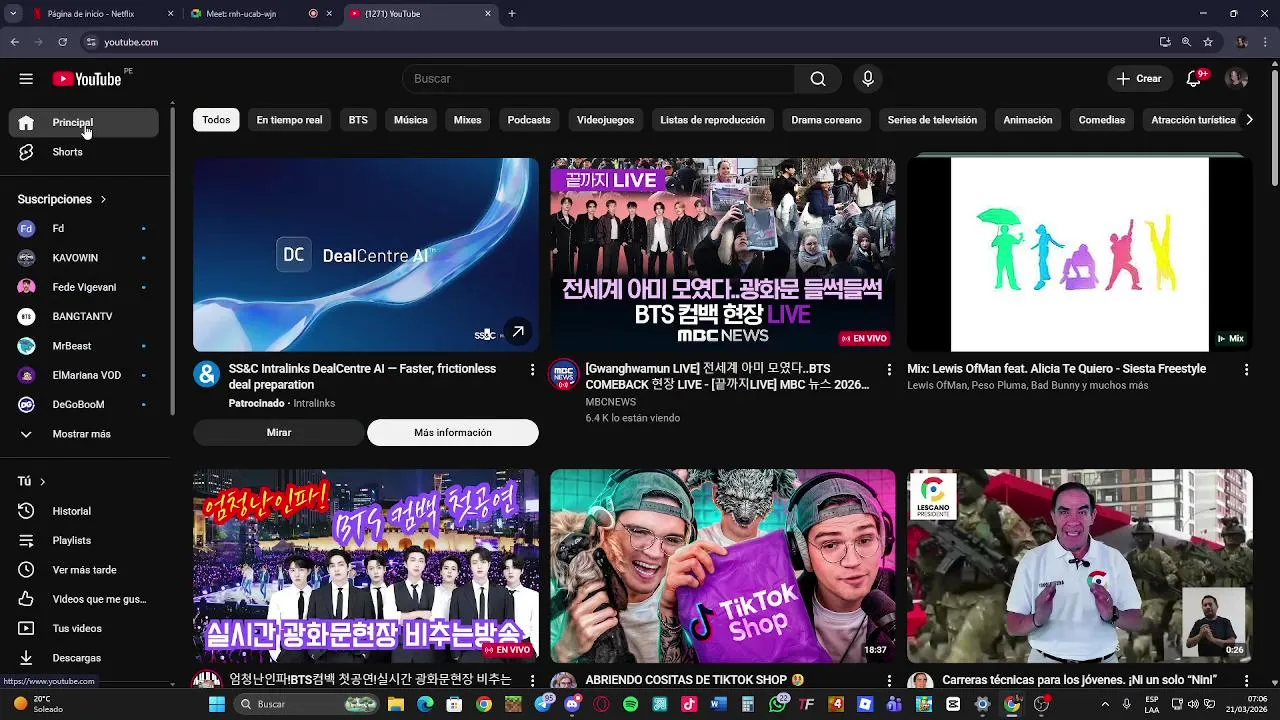Screen dimensions: 1280x720
Task: Click Mirar on the DealCentre ad
Action: (x=279, y=432)
